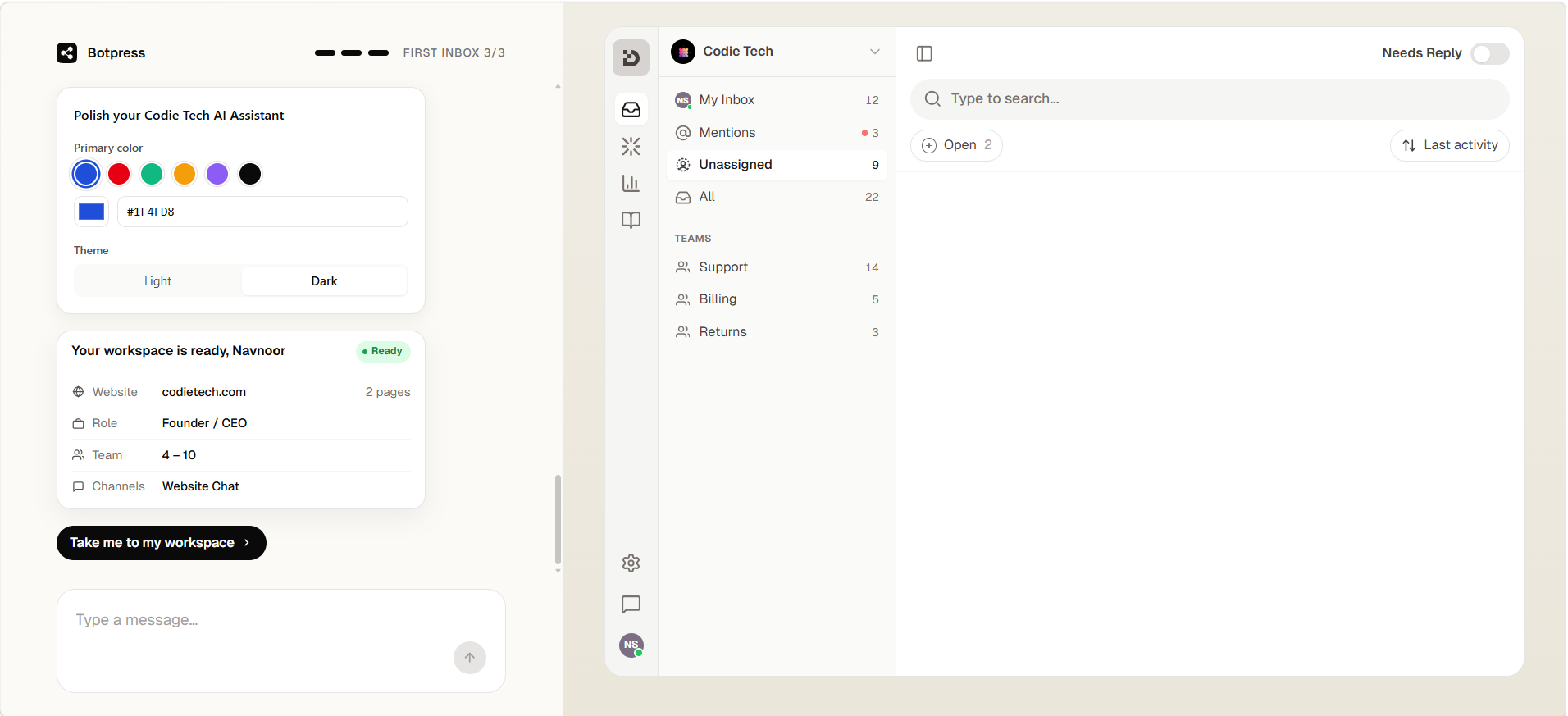Expand the Codie Tech workspace dropdown

pyautogui.click(x=875, y=52)
